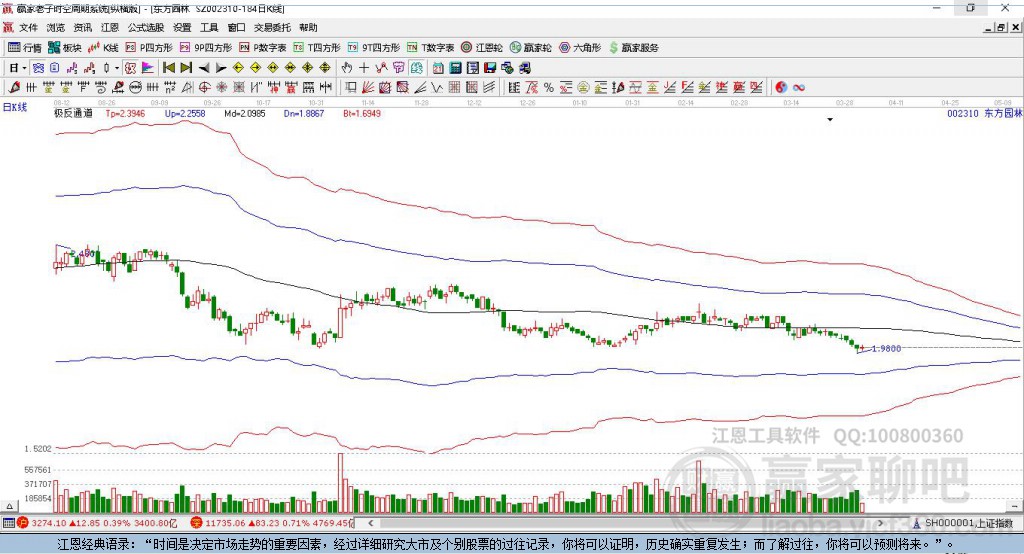The width and height of the screenshot is (1024, 554).
Task: Expand the candlestick style dropdown arrow
Action: pyautogui.click(x=116, y=68)
